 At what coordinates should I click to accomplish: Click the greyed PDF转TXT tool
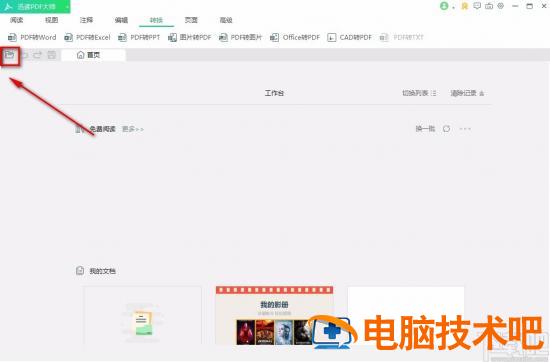click(402, 37)
